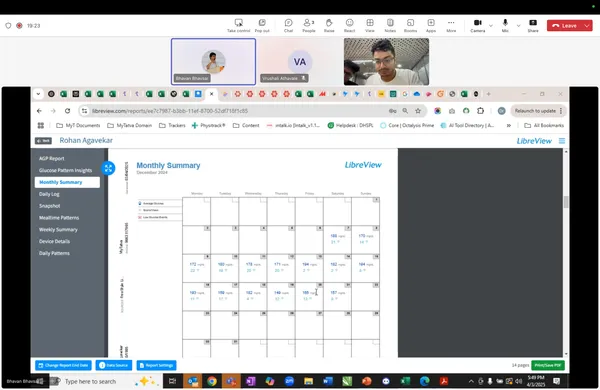Select Bhavan Bhavsar's participant tile

point(213,61)
